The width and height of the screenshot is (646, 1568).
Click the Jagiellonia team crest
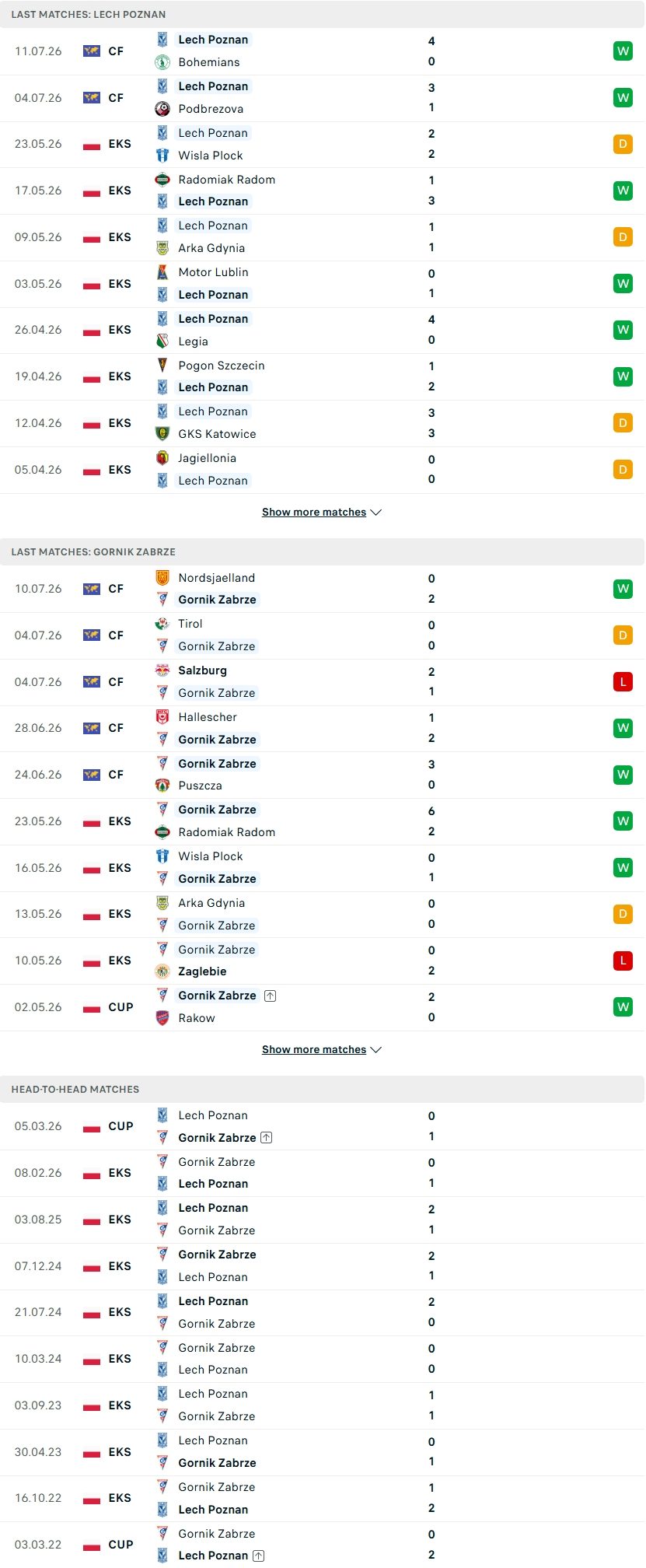point(162,458)
